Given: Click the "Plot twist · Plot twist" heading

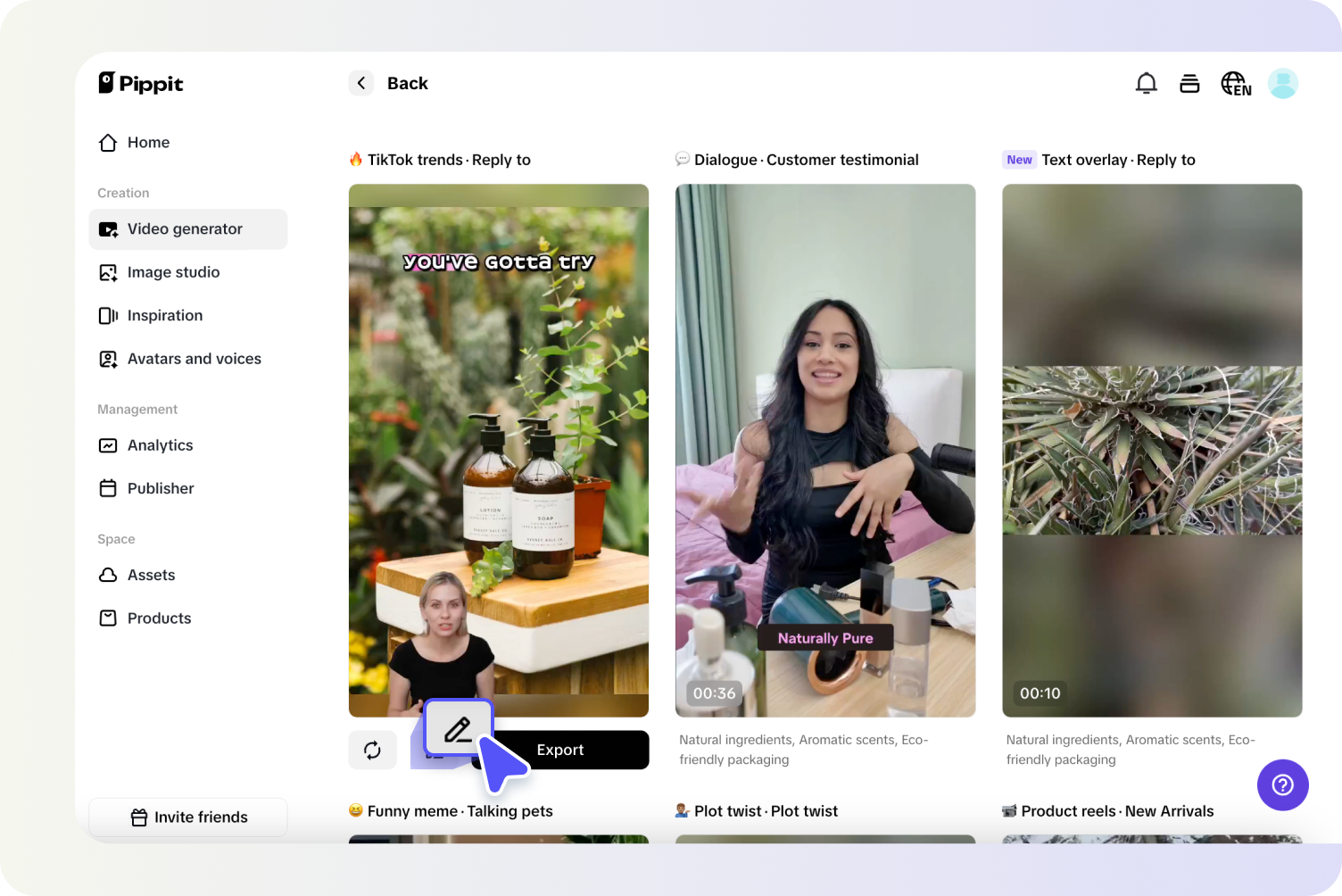Looking at the screenshot, I should [x=766, y=811].
